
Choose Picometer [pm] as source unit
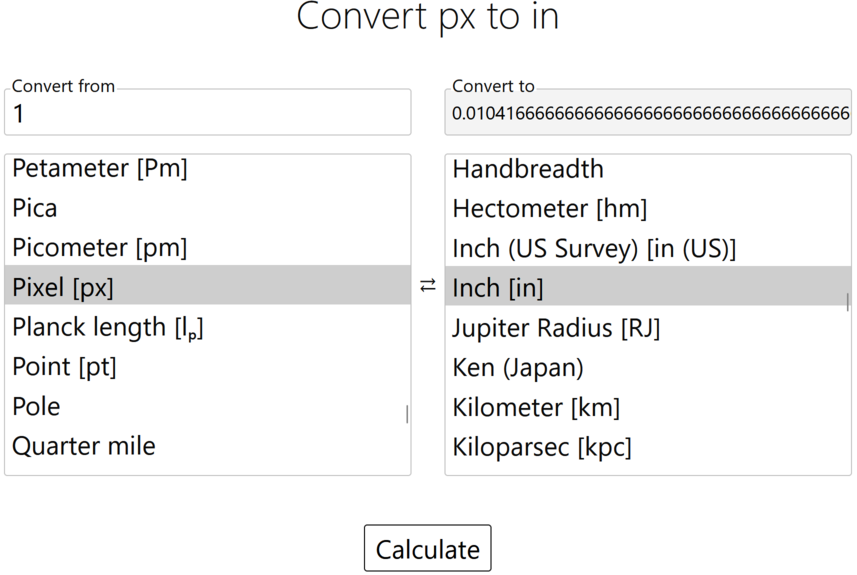100,247
